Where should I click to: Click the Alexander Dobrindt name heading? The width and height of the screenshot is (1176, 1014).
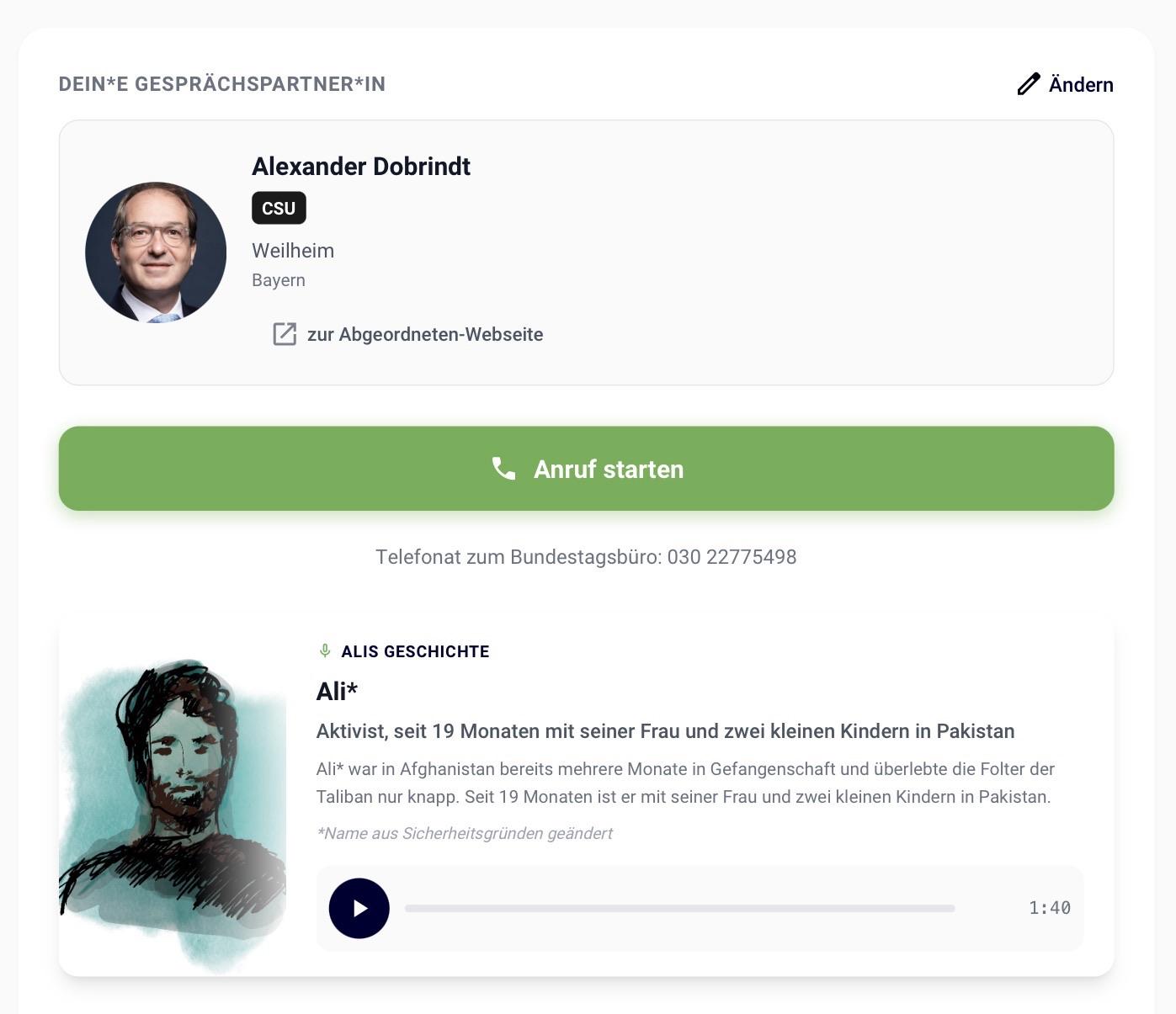360,167
